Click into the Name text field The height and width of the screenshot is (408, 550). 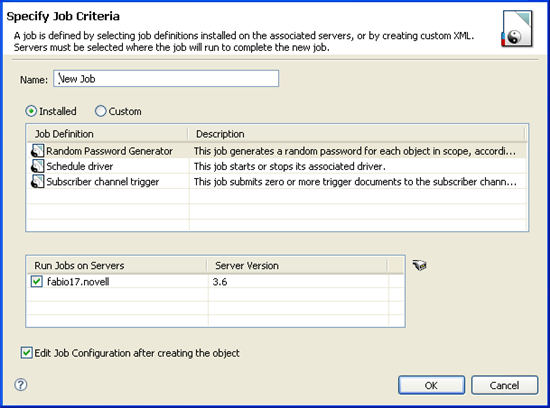pyautogui.click(x=166, y=79)
